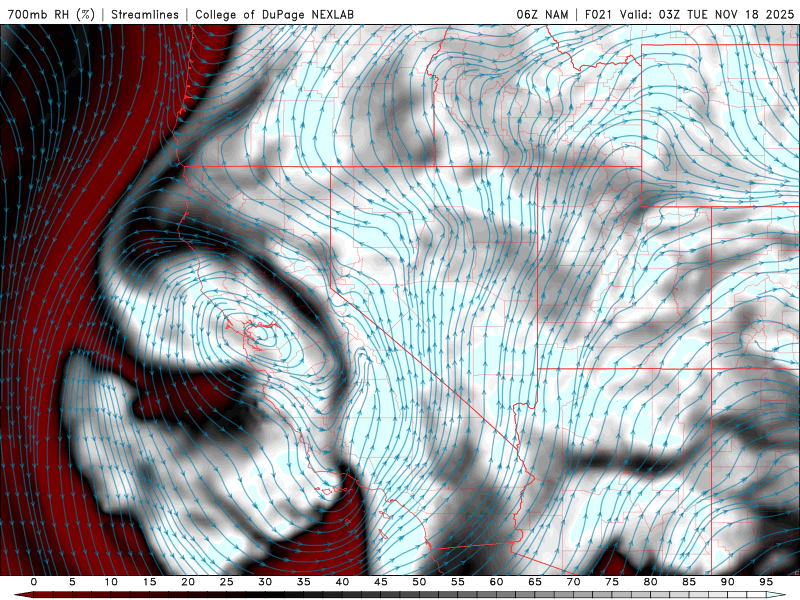This screenshot has height=600, width=800.
Task: Click the 55 label on the RH legend
Action: pyautogui.click(x=458, y=582)
